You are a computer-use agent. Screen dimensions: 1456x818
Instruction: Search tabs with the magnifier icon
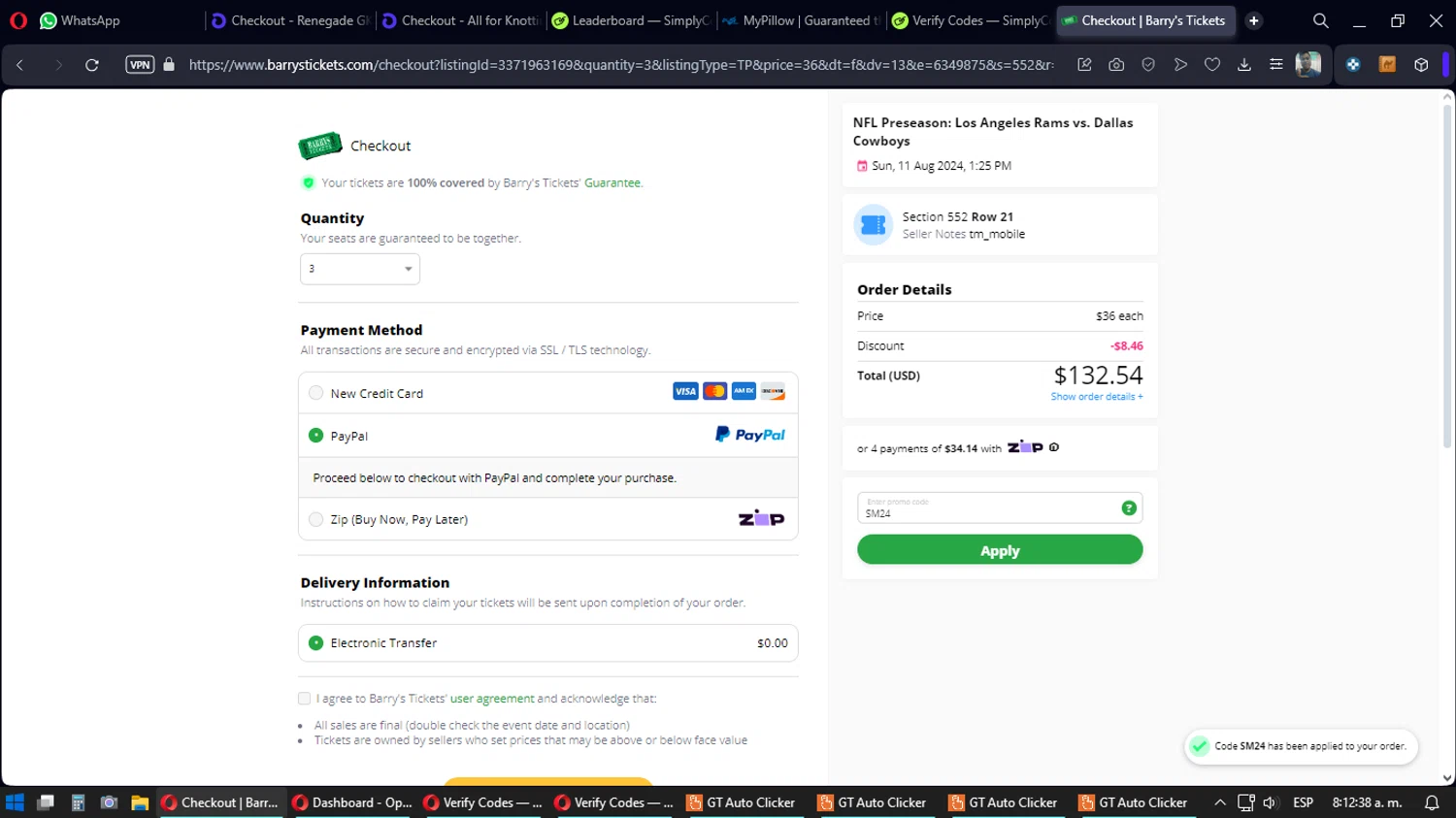pos(1321,20)
